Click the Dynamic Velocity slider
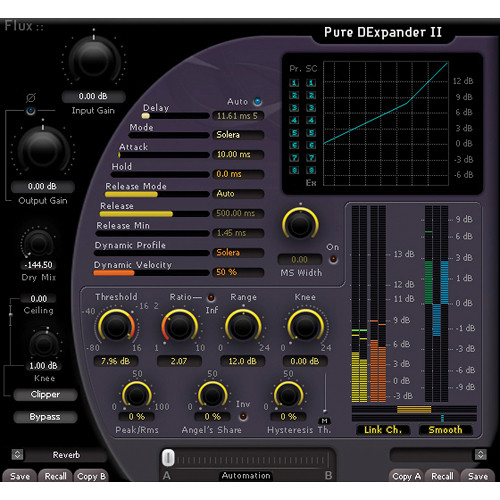The width and height of the screenshot is (500, 500). [151, 273]
